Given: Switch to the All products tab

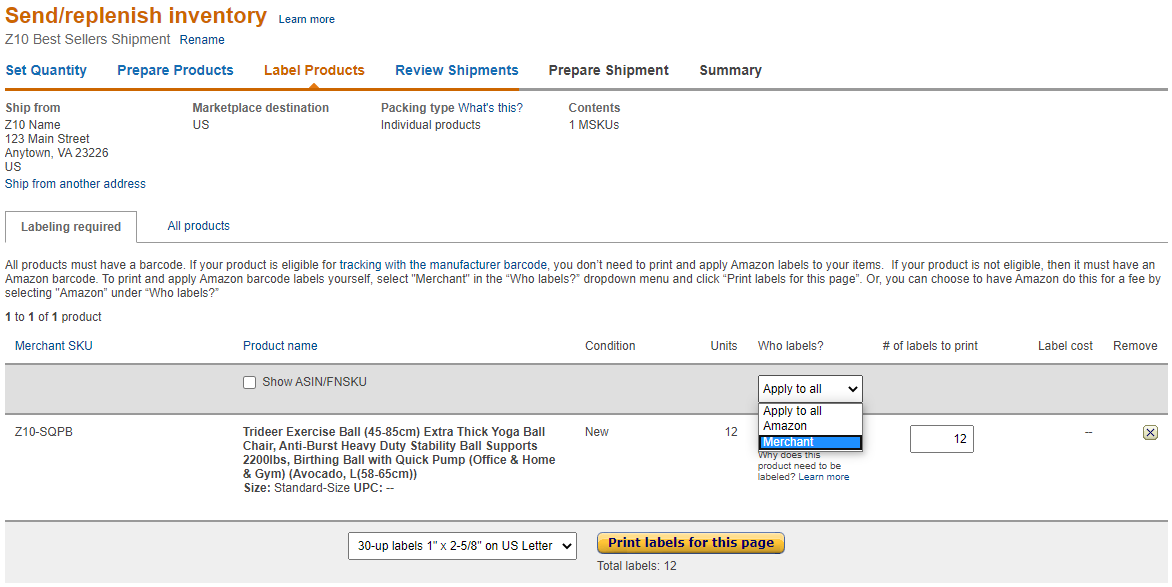Looking at the screenshot, I should [x=198, y=226].
